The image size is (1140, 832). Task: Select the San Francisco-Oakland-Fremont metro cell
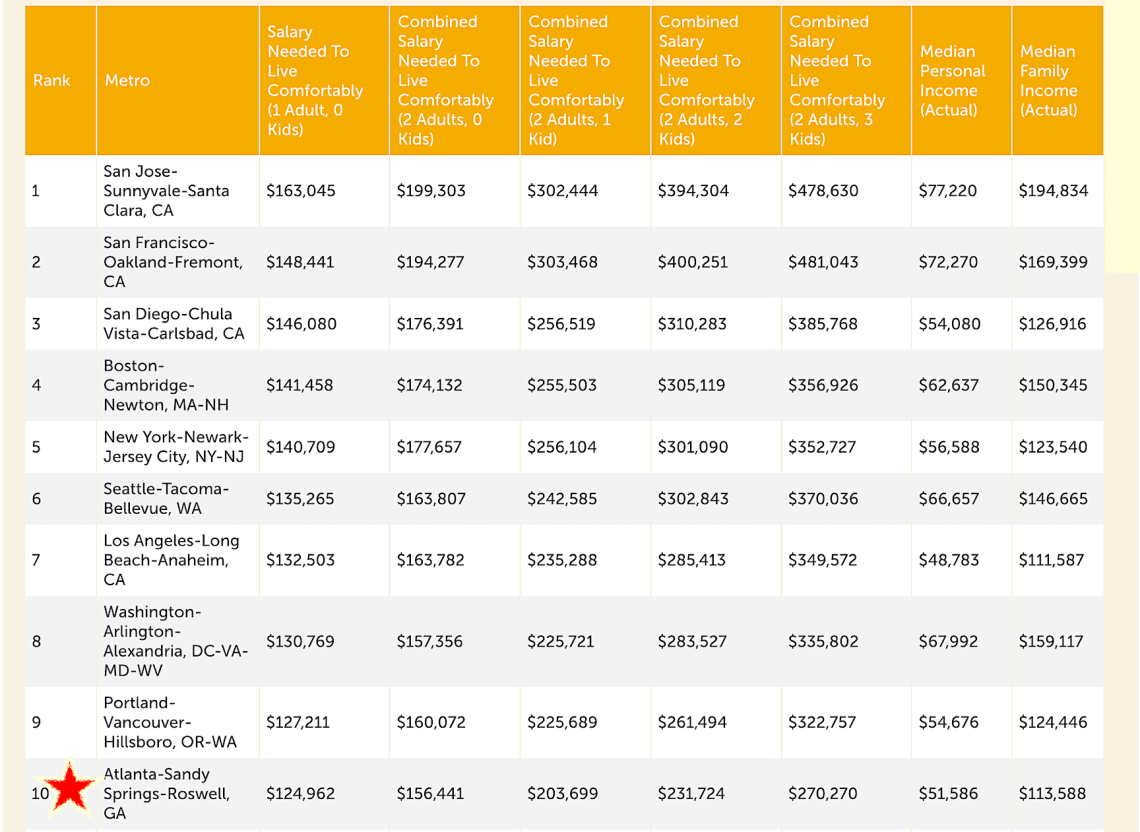pos(172,262)
